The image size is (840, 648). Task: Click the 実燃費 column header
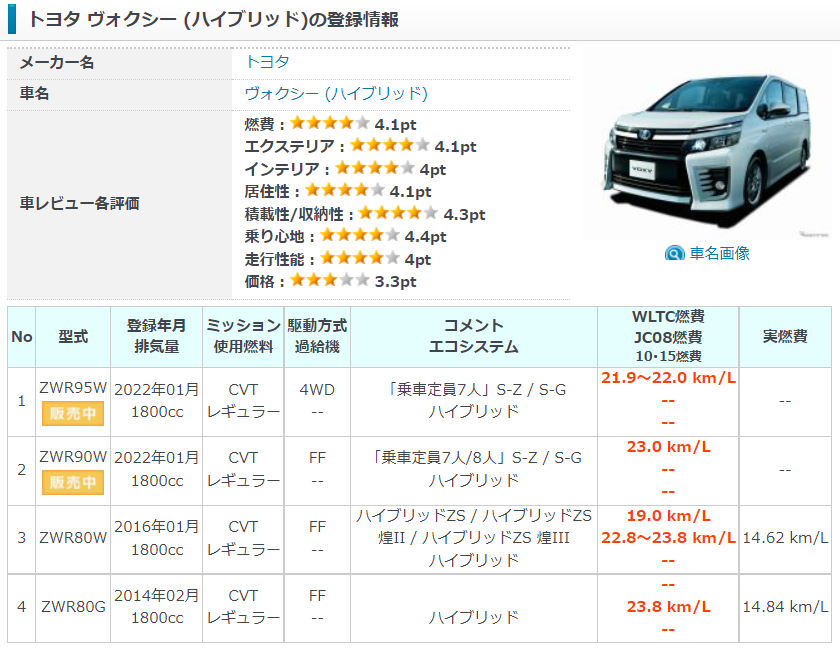(785, 337)
